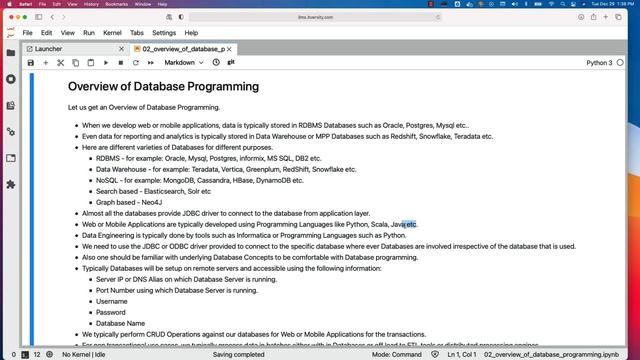This screenshot has width=640, height=360.
Task: Click the 'Graph based - Neo4J' list item
Action: [129, 202]
